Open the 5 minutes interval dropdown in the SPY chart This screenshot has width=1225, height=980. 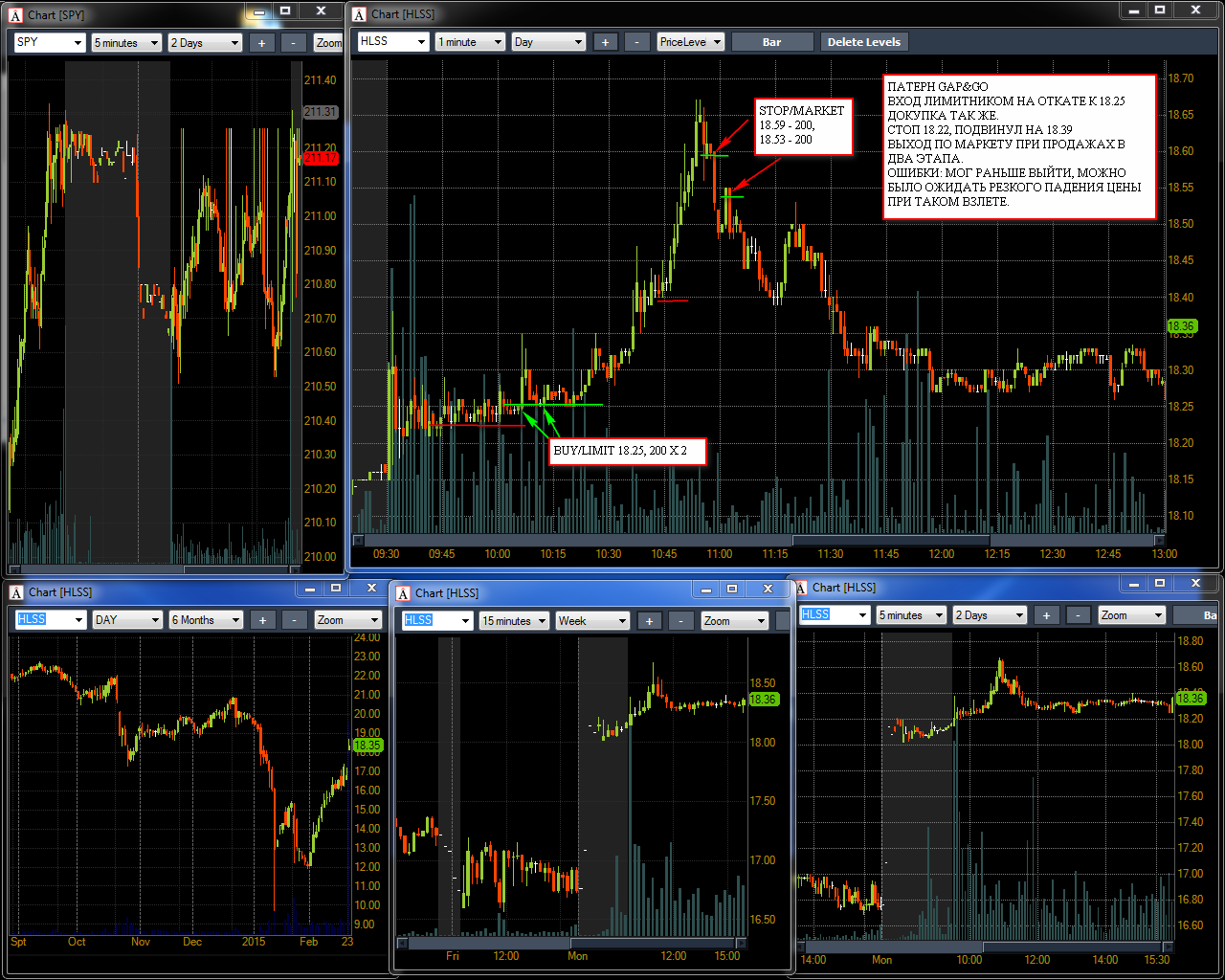tap(126, 42)
